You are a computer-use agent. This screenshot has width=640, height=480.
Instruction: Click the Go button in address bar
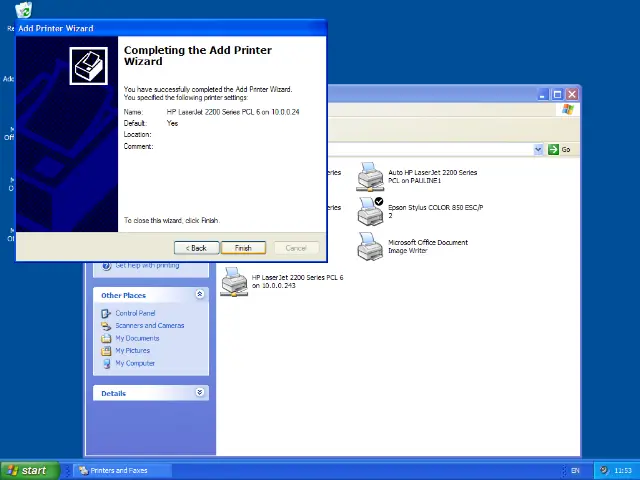[x=559, y=149]
